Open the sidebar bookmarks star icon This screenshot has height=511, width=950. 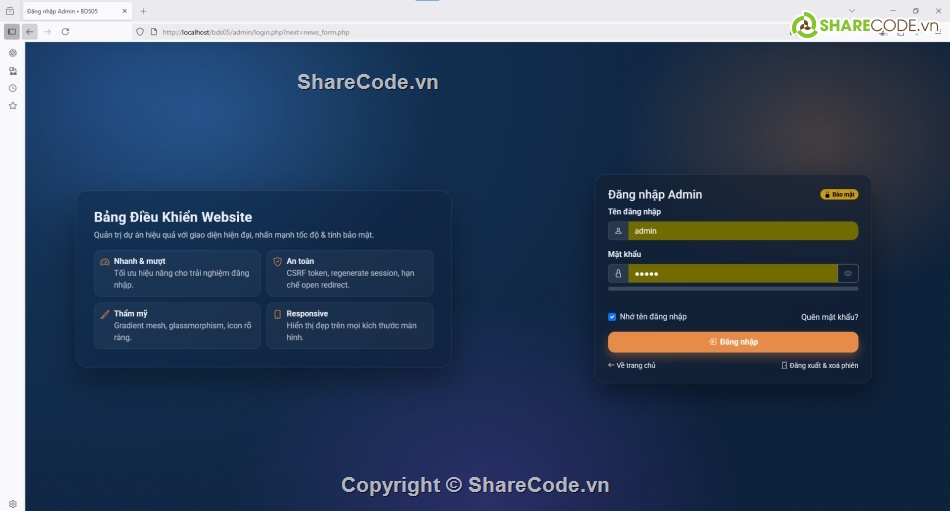click(x=13, y=106)
